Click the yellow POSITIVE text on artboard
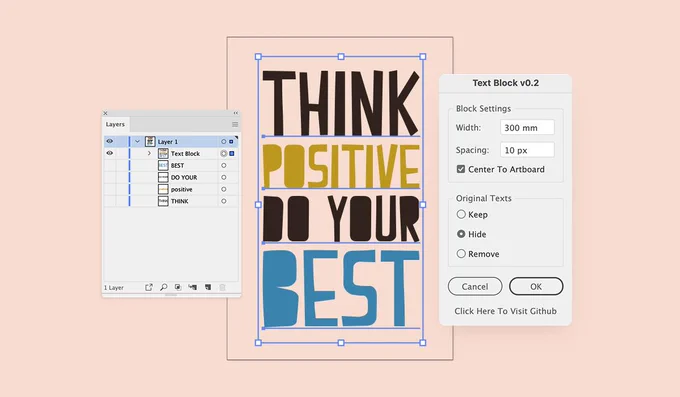 click(341, 166)
